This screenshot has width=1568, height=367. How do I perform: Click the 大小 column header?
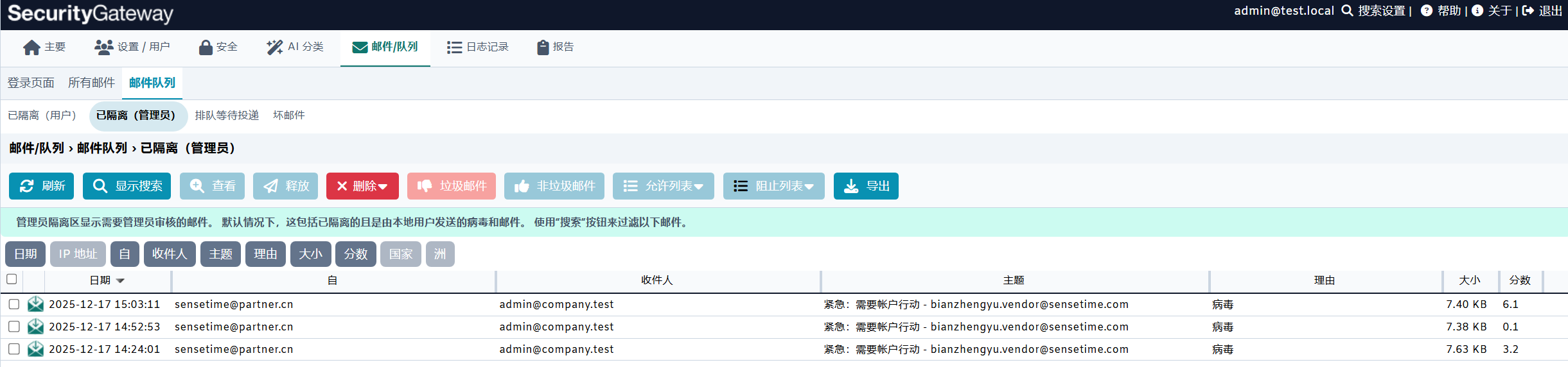(1470, 280)
